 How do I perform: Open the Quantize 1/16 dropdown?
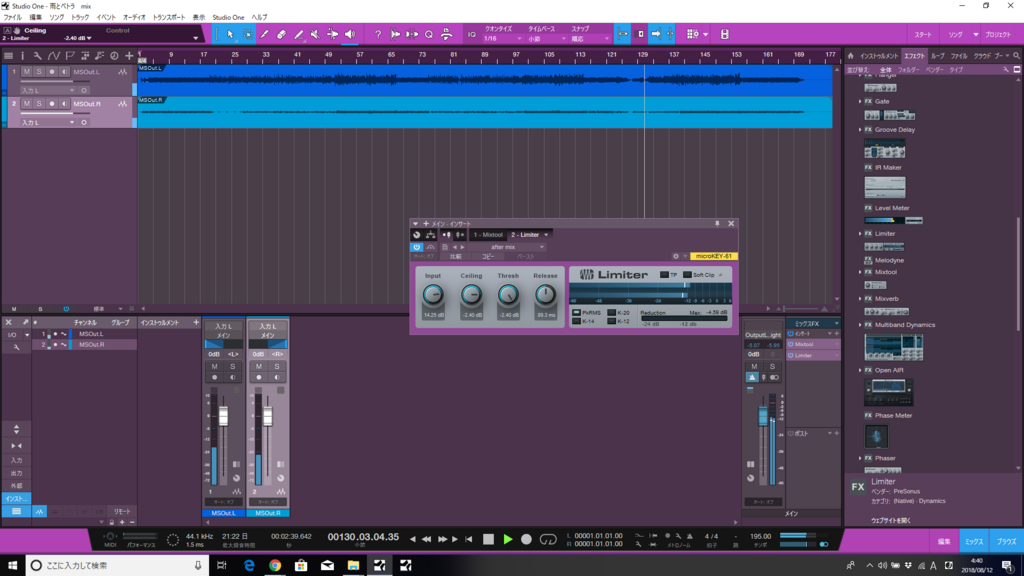click(502, 39)
